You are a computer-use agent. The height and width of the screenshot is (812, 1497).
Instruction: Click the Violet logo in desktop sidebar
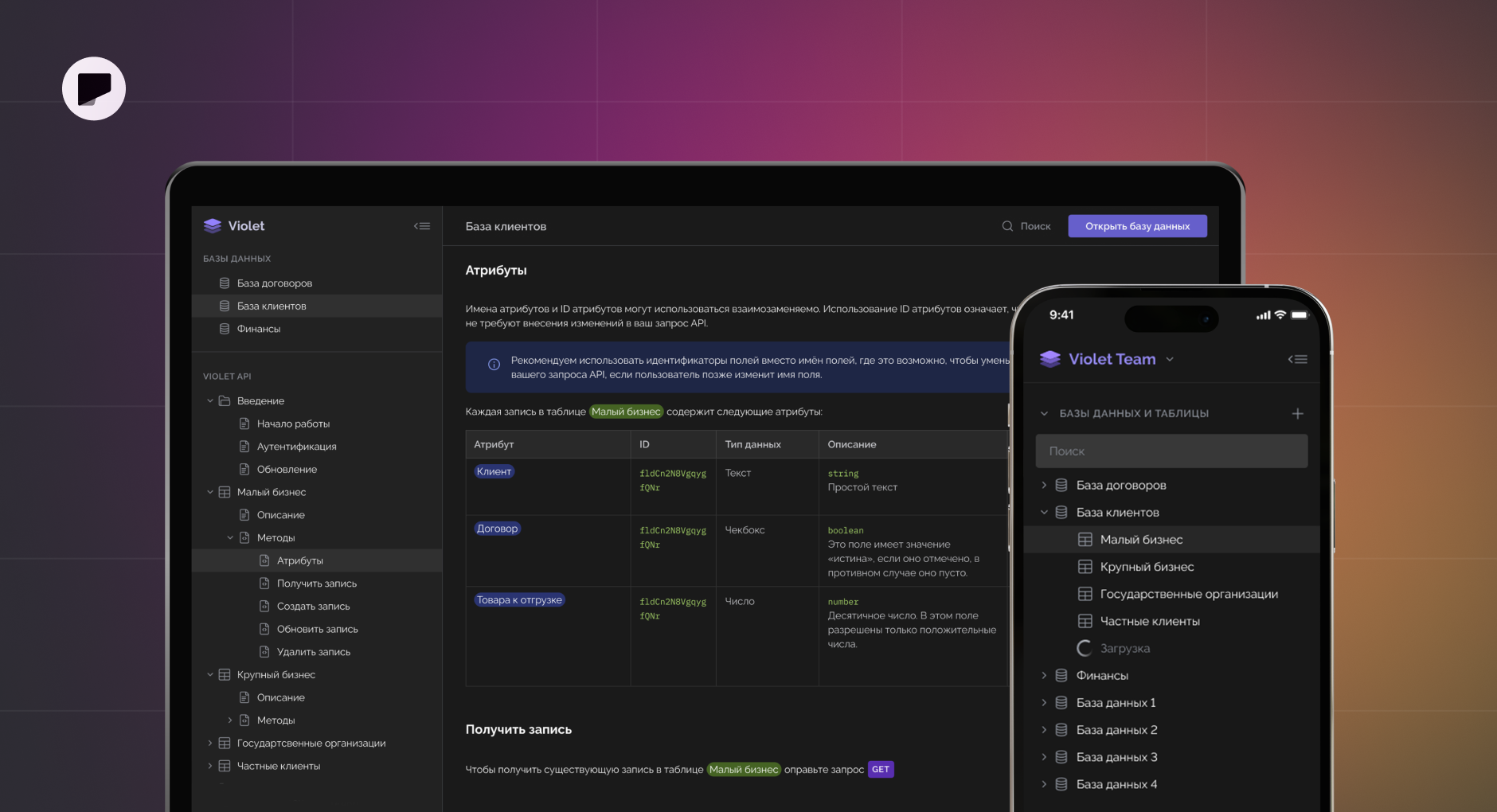click(x=213, y=226)
